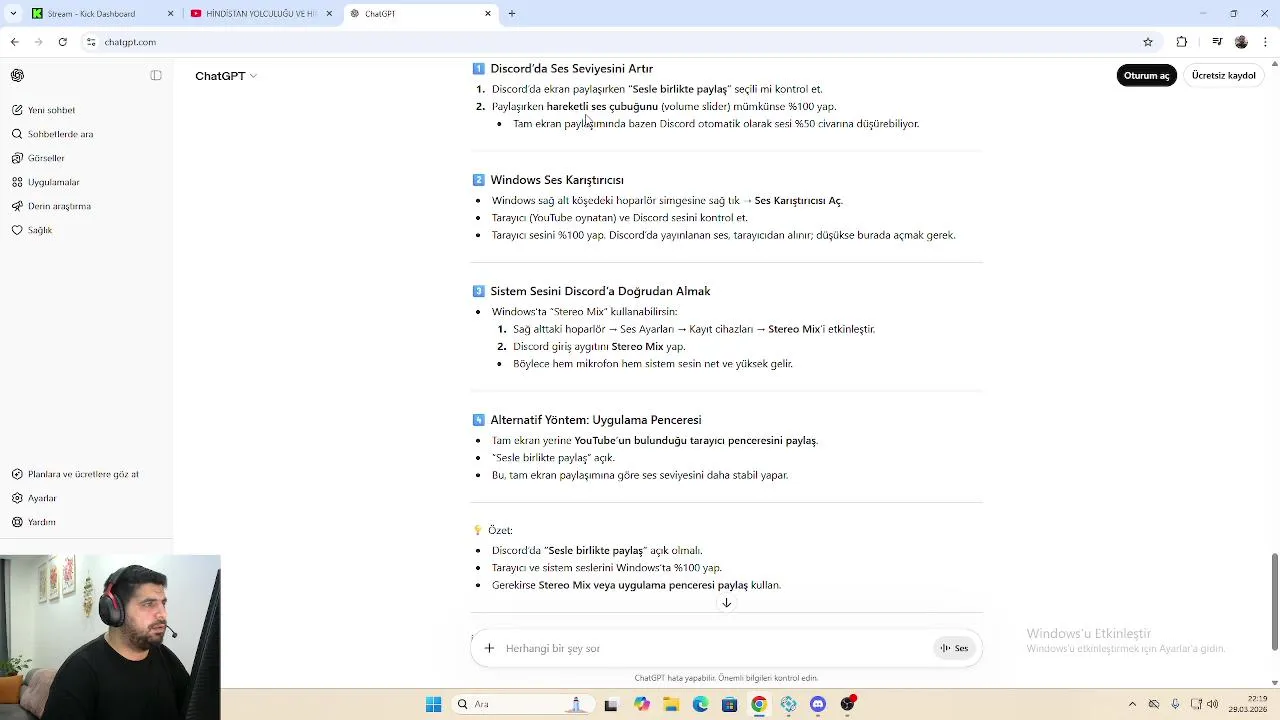Start a new chat with Yeni sohbet
The image size is (1280, 720).
click(51, 110)
